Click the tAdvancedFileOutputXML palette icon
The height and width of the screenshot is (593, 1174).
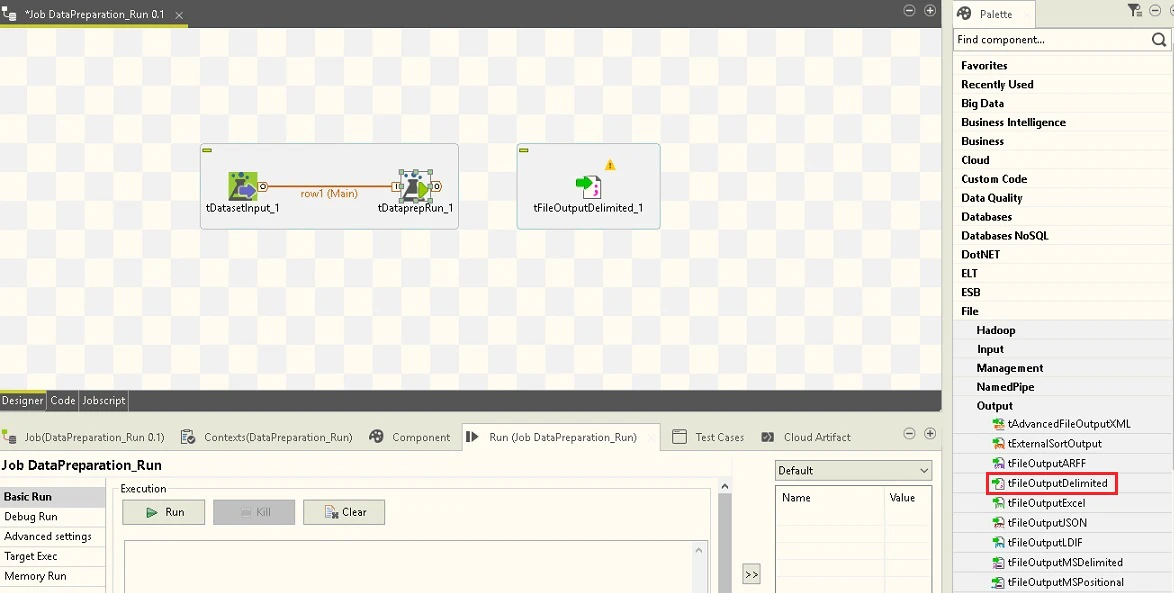998,424
